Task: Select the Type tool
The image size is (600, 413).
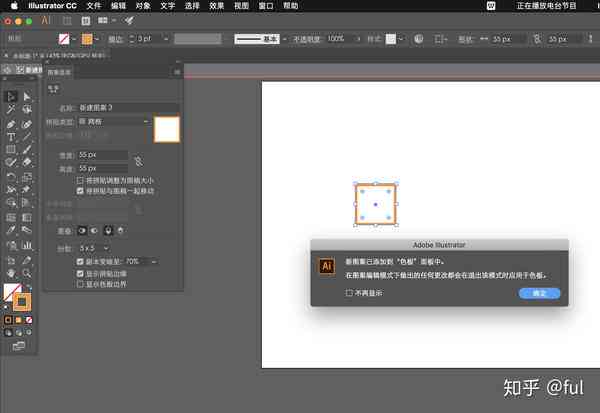Action: tap(11, 137)
